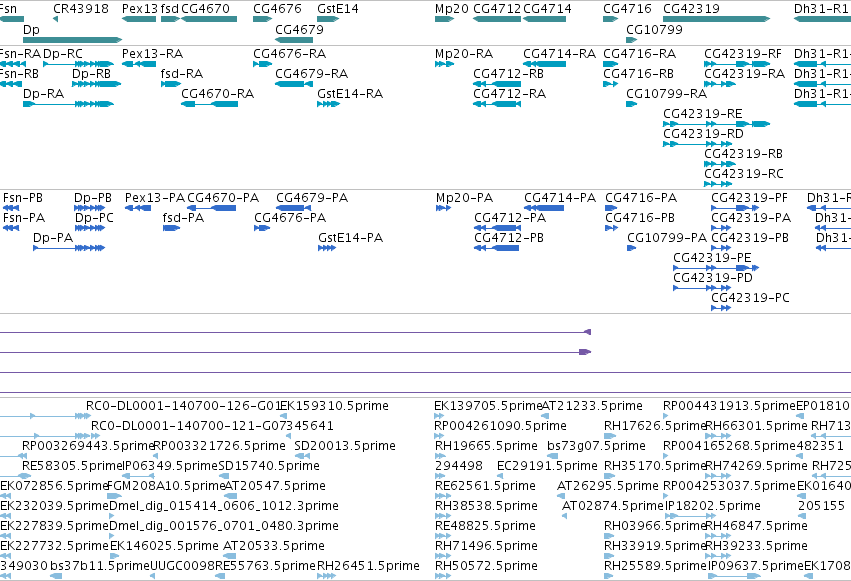851x581 pixels.
Task: Select transcript CG4676-RA
Action: [x=290, y=54]
